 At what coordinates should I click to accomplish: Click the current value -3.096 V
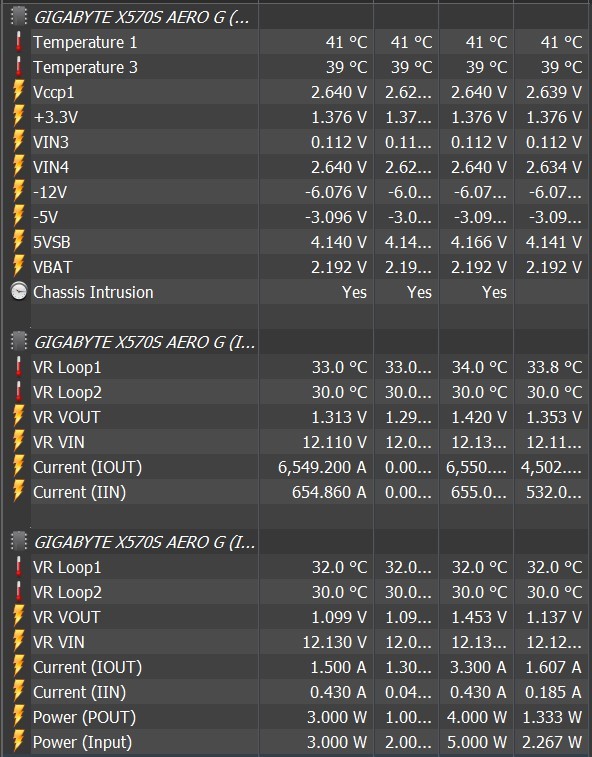coord(336,217)
